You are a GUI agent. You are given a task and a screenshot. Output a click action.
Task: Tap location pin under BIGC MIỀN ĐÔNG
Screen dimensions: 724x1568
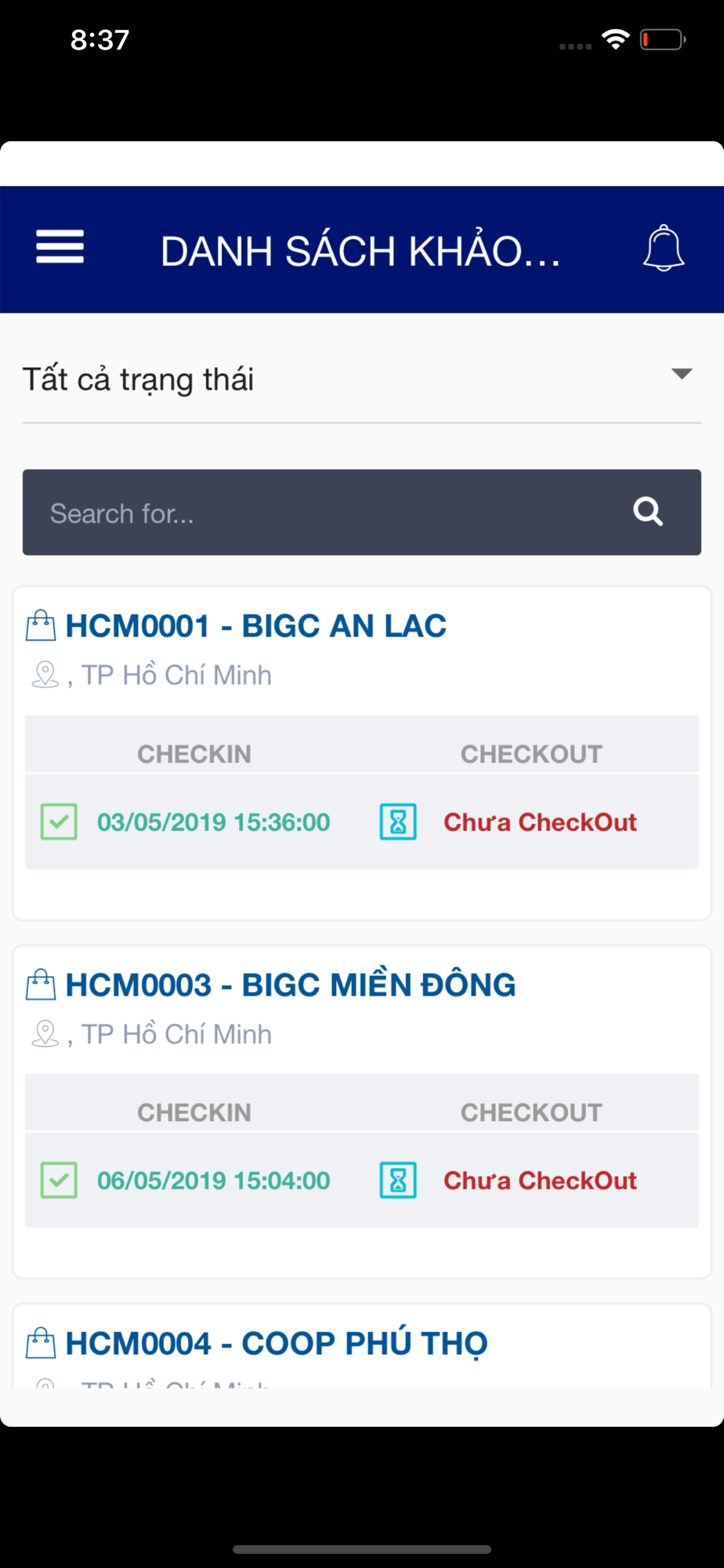point(45,1033)
